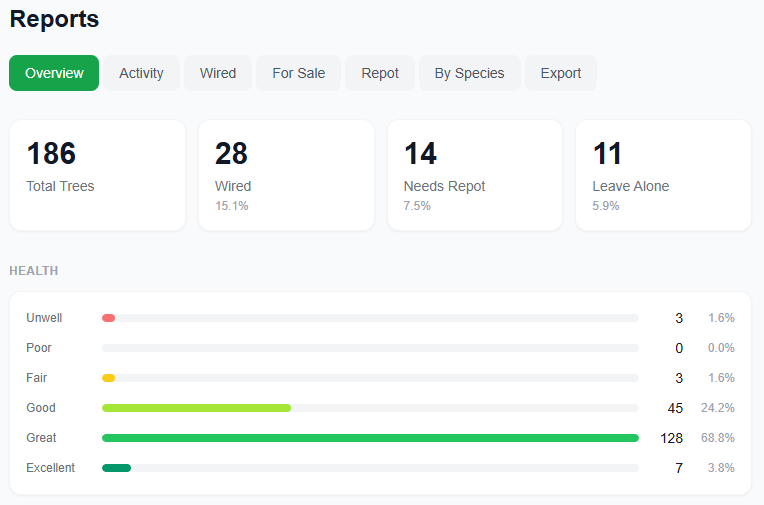Click the Reports page heading
The height and width of the screenshot is (505, 764).
point(54,19)
